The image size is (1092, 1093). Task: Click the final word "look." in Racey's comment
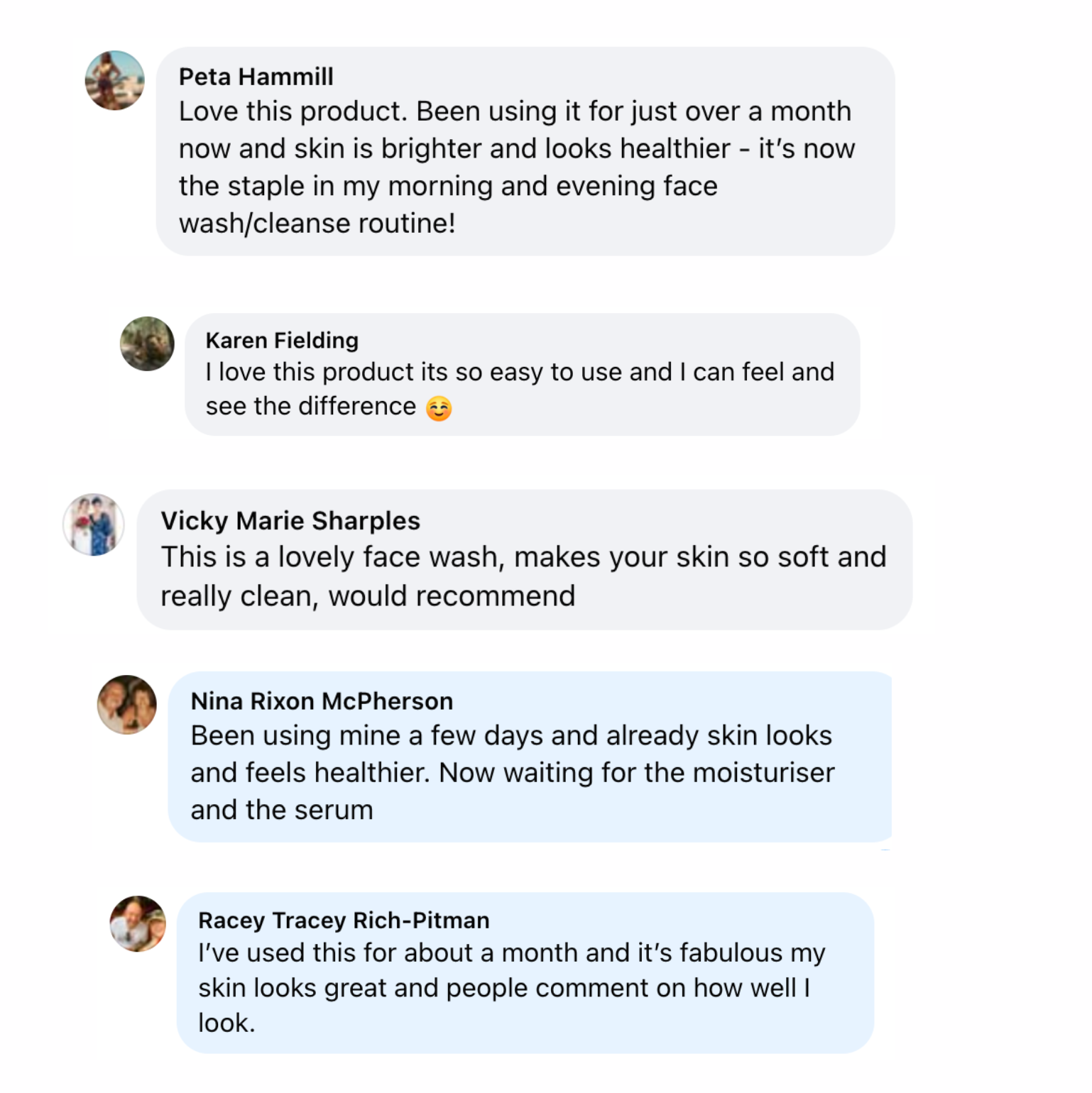(x=226, y=1023)
